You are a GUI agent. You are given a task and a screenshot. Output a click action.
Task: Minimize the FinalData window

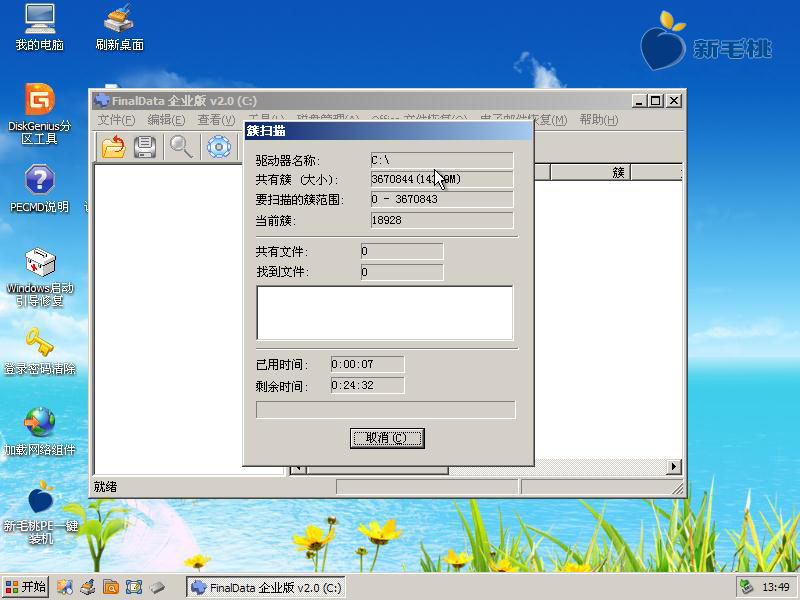[639, 101]
